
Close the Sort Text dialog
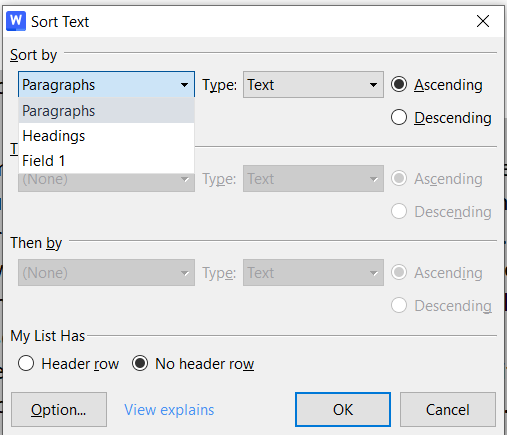pyautogui.click(x=483, y=21)
